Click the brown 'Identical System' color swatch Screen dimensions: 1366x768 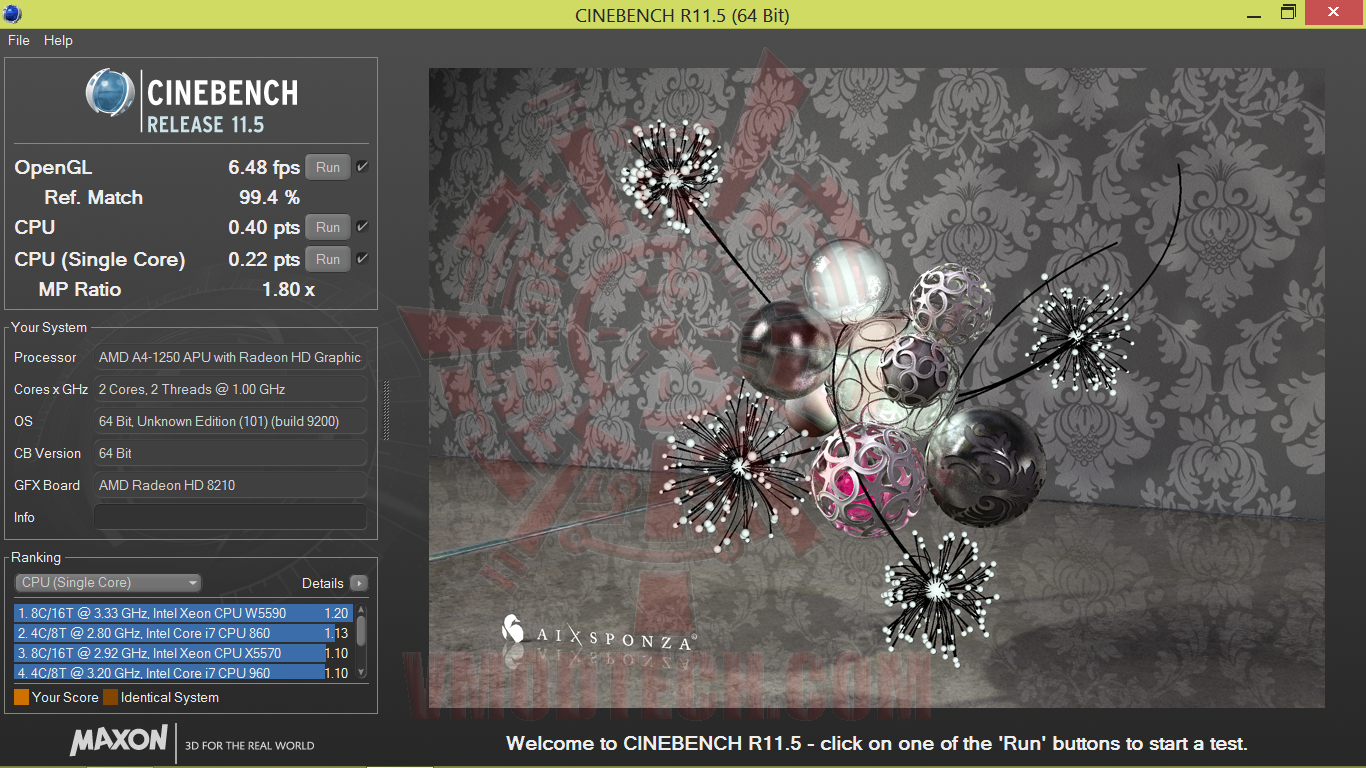point(110,697)
